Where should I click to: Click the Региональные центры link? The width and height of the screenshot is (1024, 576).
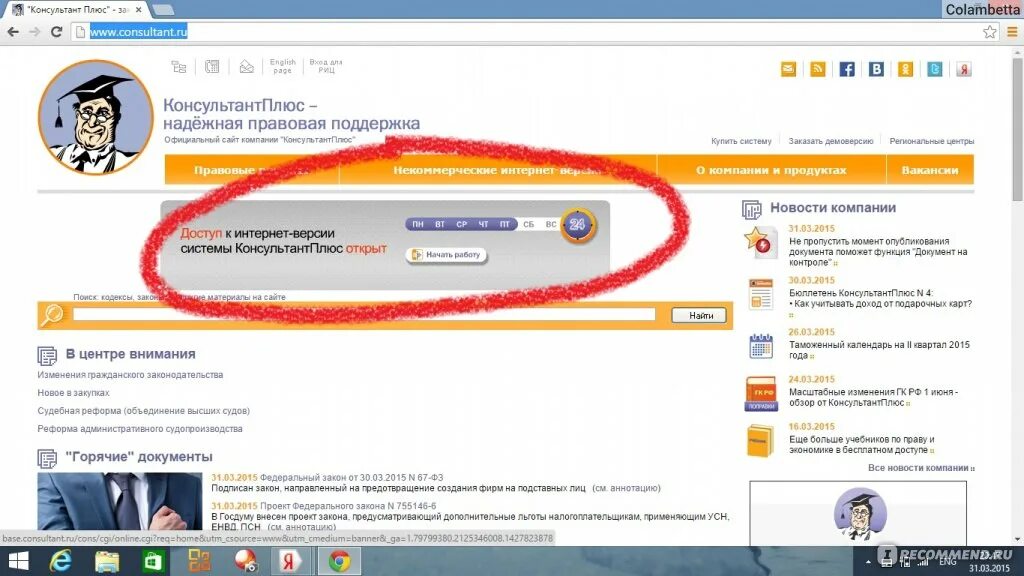coord(931,141)
